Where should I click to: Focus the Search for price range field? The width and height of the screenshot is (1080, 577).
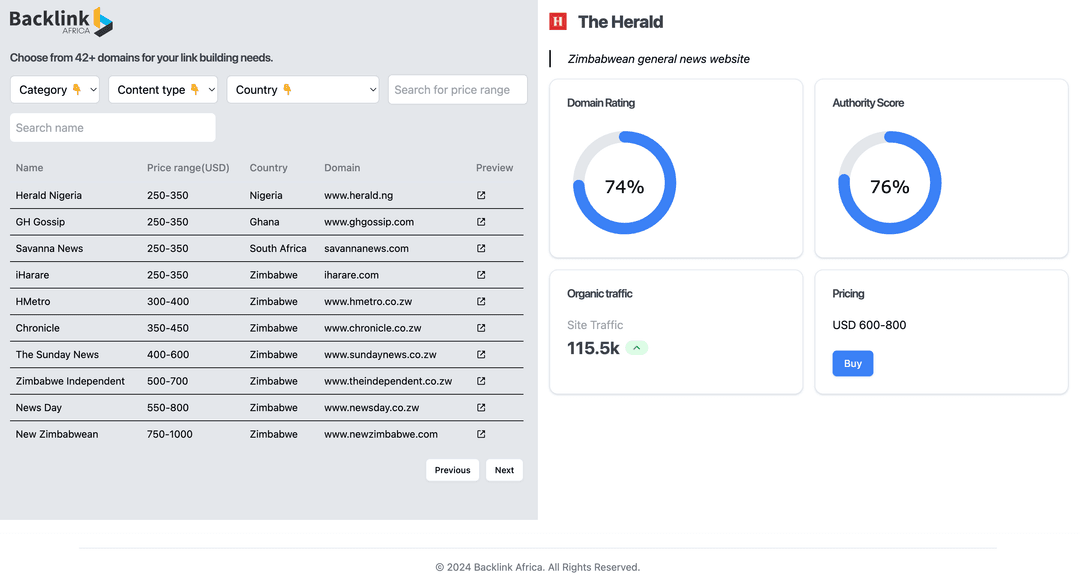[457, 90]
